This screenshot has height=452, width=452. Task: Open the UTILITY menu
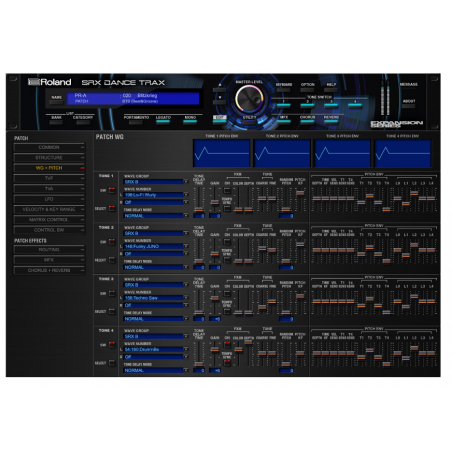pyautogui.click(x=249, y=122)
